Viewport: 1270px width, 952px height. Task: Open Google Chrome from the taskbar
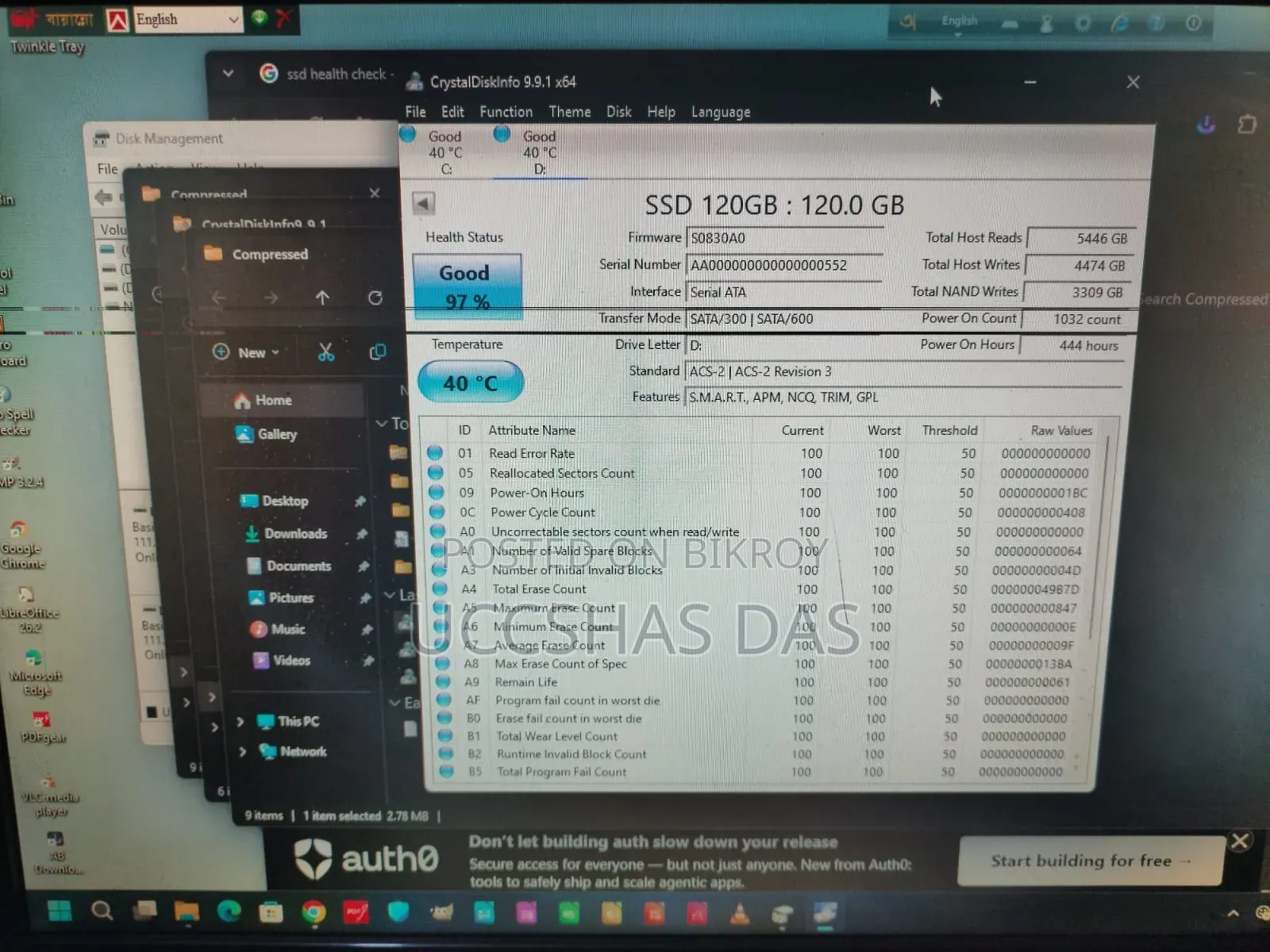click(314, 912)
